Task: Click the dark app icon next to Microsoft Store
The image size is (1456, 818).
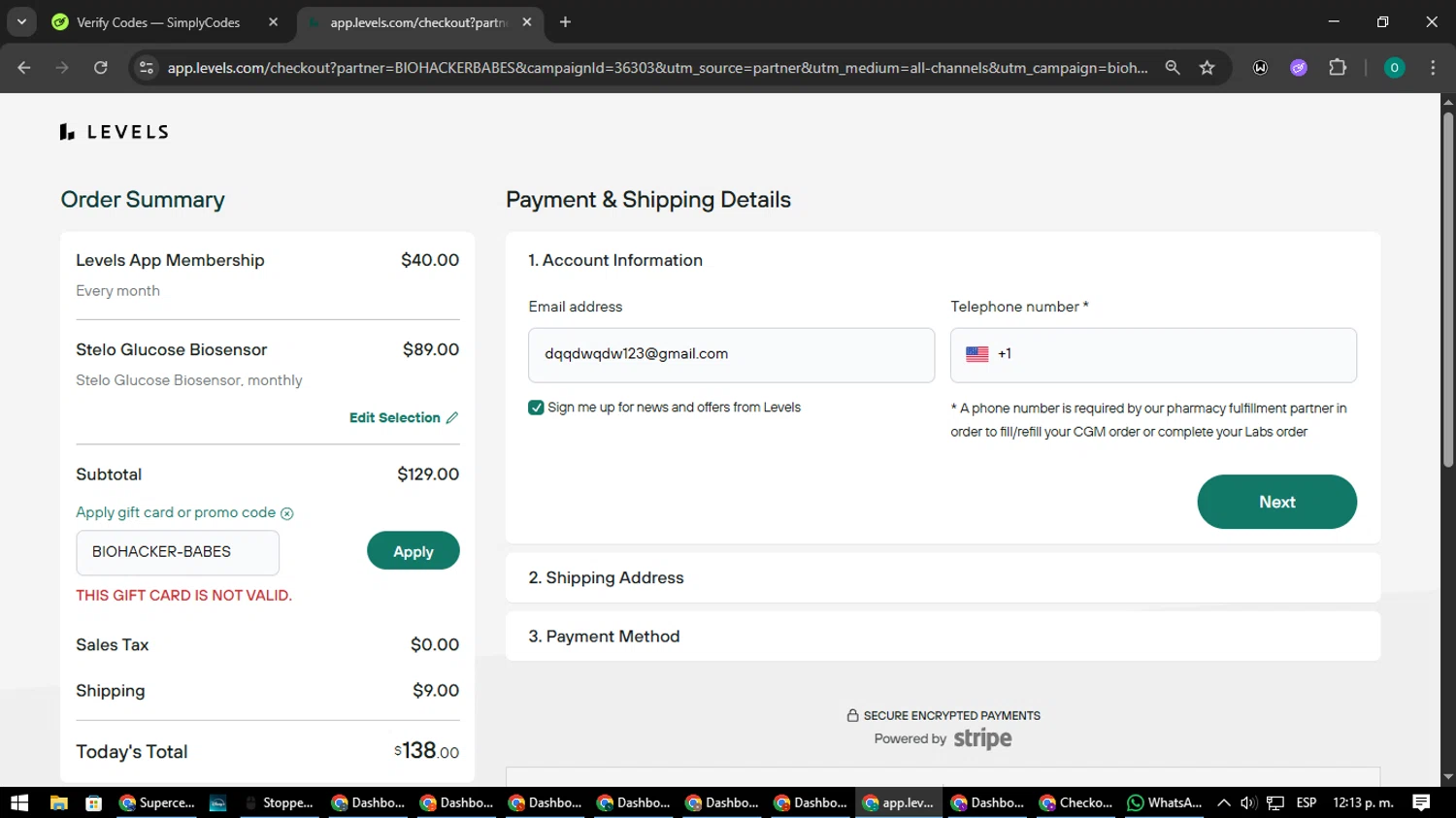Action: (217, 802)
